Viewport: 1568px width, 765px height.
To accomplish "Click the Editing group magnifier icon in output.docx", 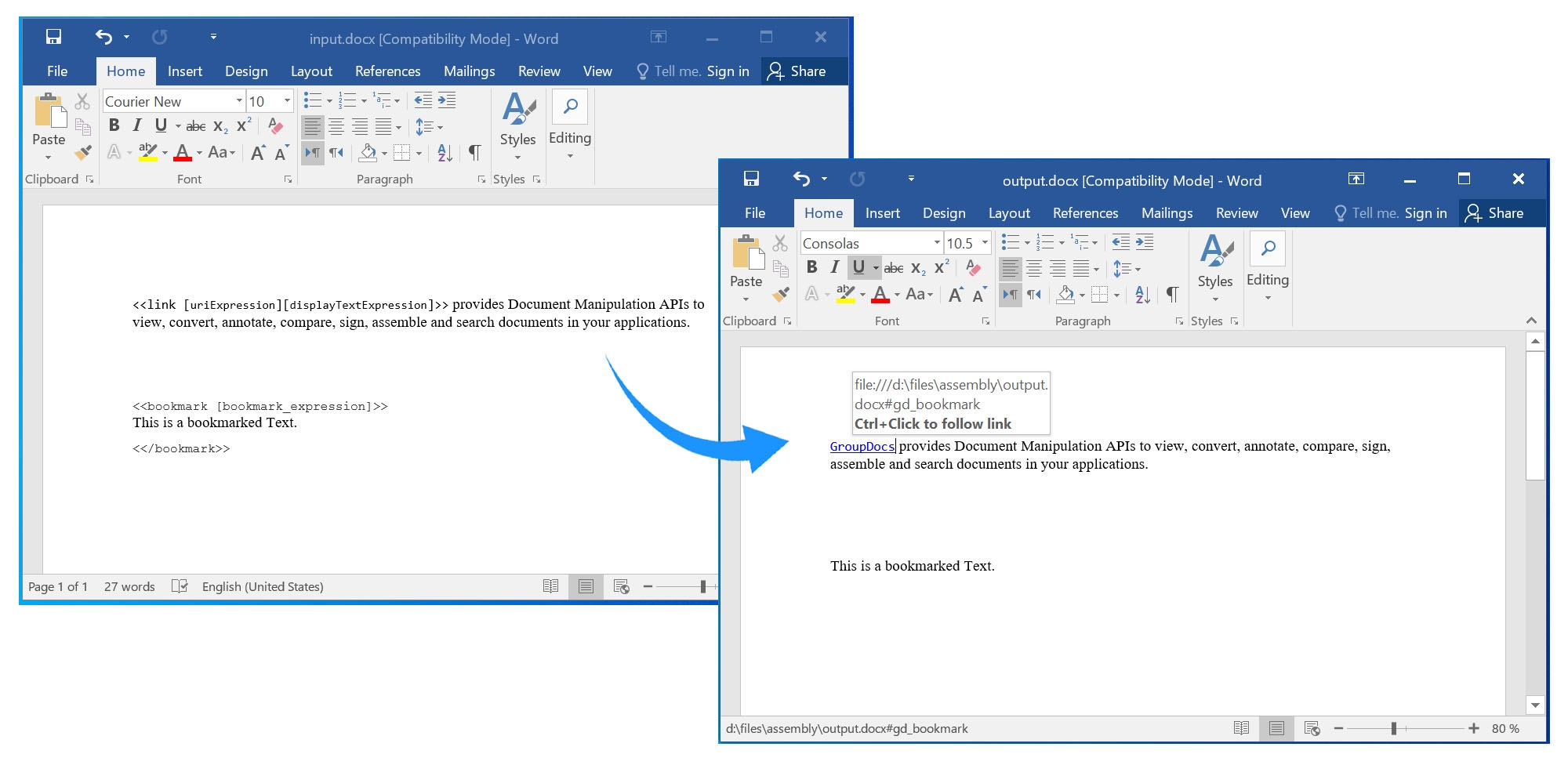I will 1268,247.
